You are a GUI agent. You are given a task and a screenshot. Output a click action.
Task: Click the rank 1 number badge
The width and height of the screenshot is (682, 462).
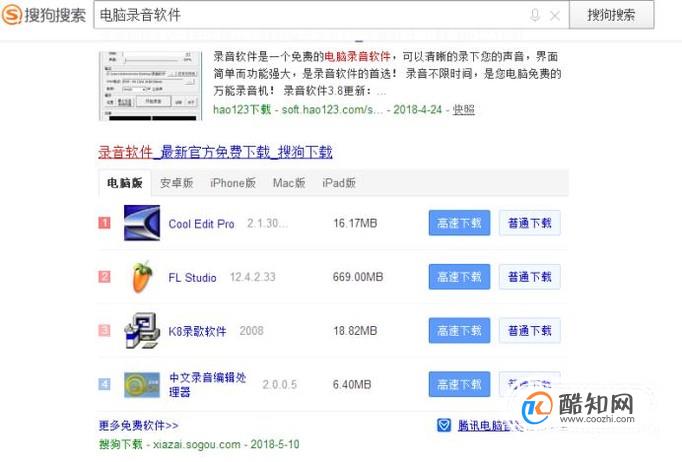click(x=104, y=223)
